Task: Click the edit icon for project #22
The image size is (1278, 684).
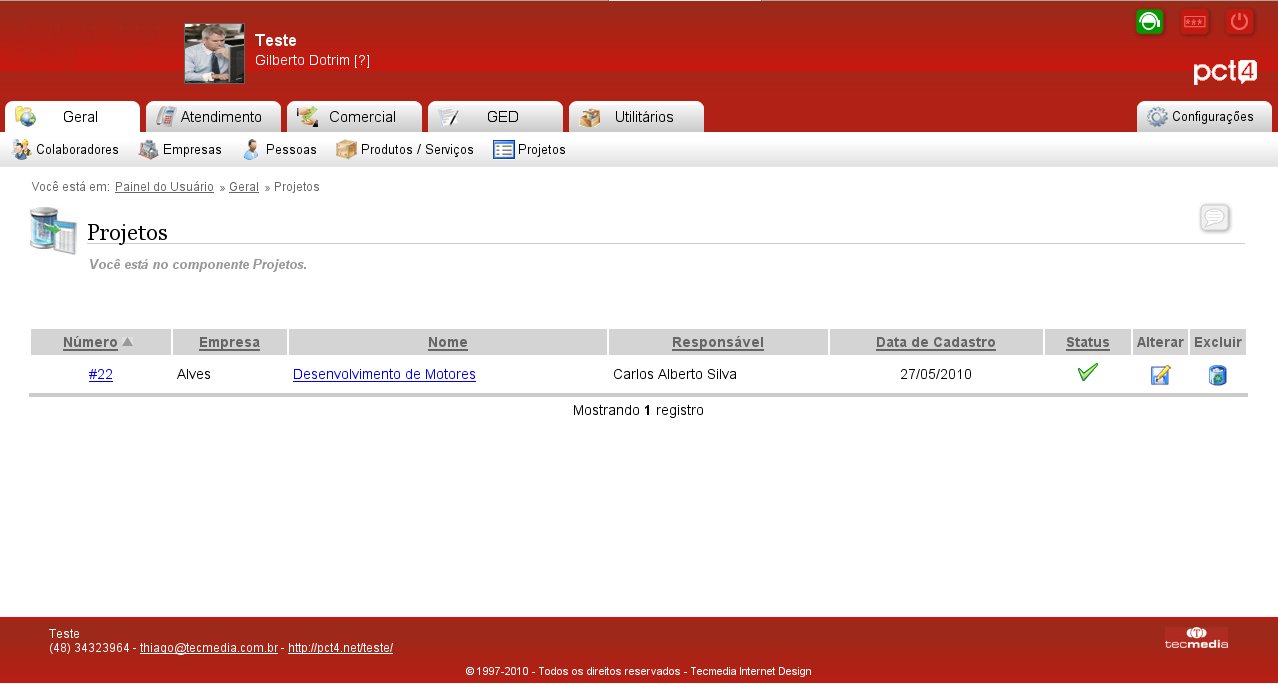Action: 1160,375
